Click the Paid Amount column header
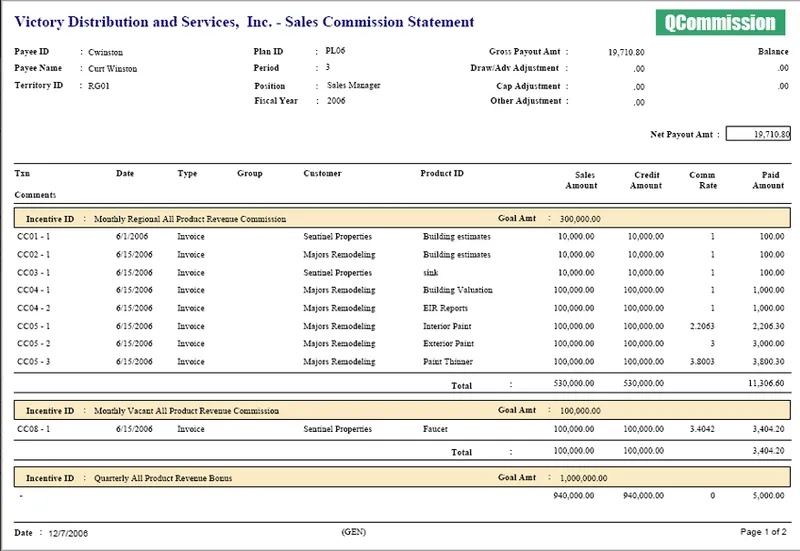Viewport: 800px width, 551px height. pos(768,180)
